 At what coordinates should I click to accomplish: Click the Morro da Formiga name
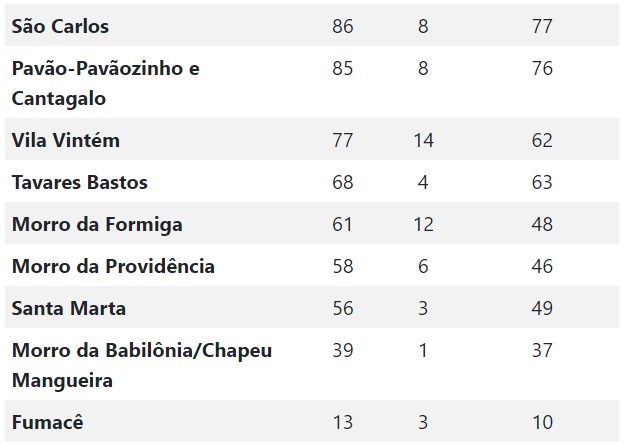point(97,225)
